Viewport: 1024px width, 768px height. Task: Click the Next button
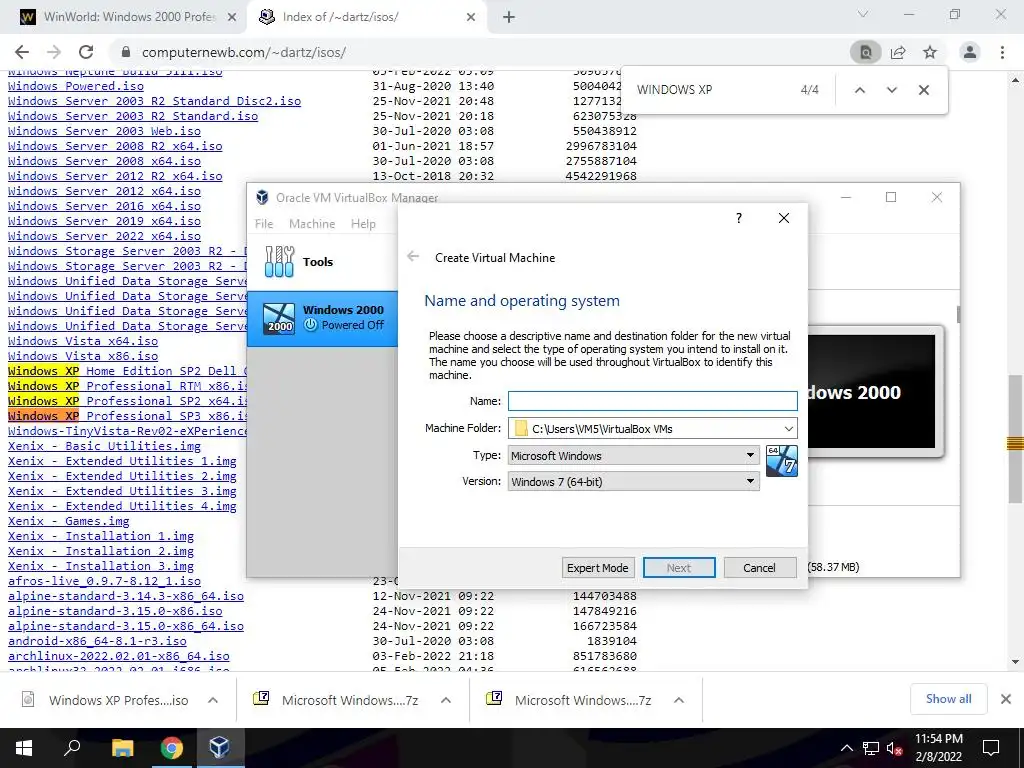pyautogui.click(x=679, y=568)
